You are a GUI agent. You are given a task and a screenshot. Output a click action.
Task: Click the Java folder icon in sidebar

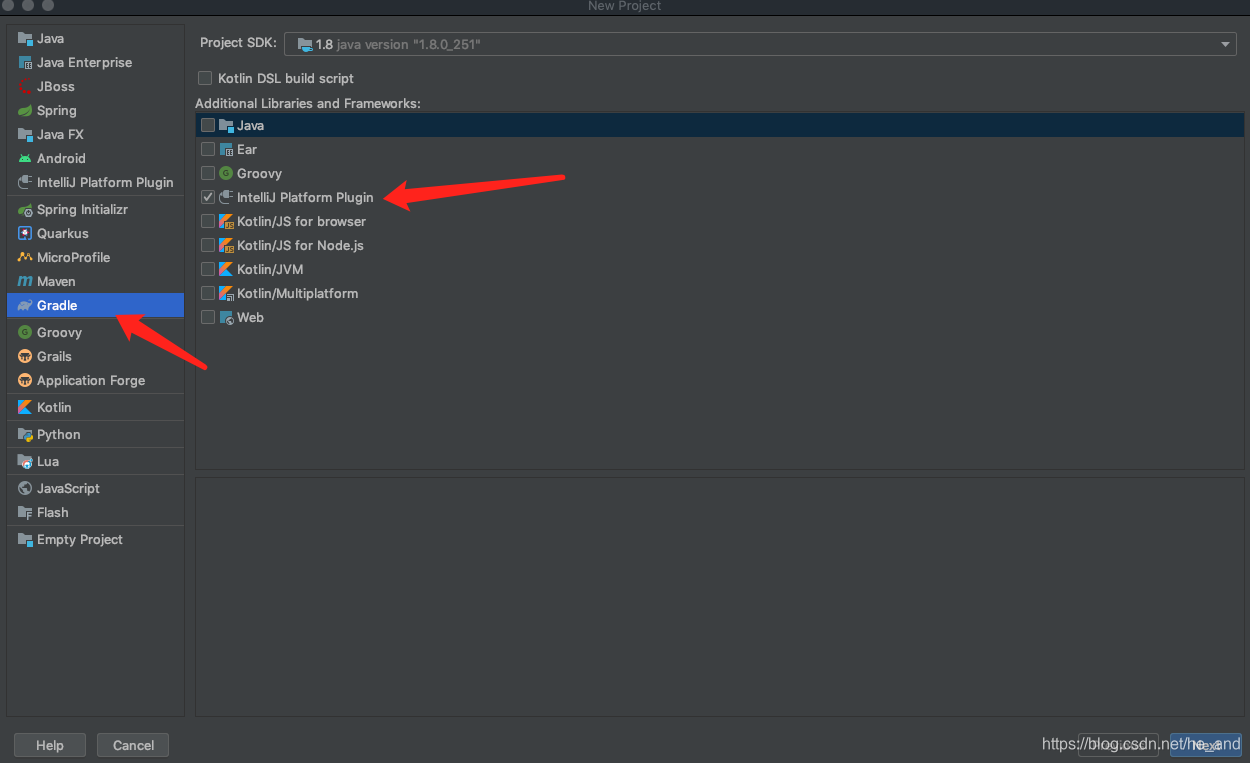pos(25,38)
